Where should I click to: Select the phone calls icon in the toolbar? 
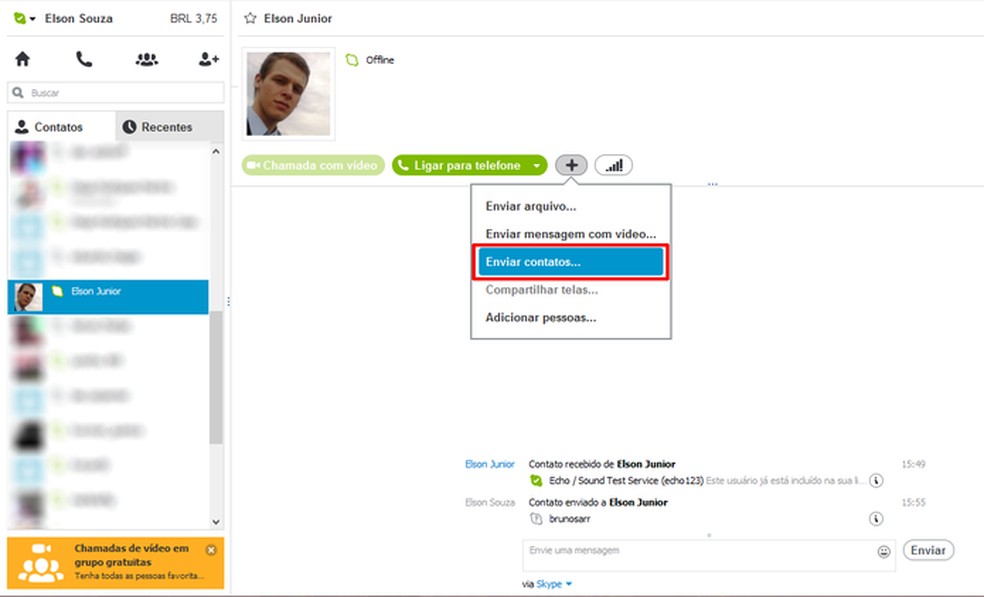[x=83, y=59]
